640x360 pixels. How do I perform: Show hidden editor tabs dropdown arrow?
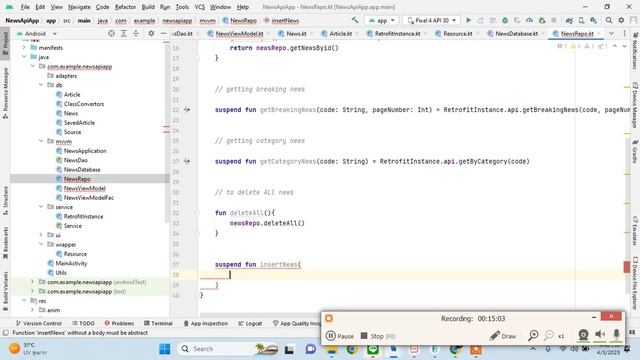[x=611, y=33]
